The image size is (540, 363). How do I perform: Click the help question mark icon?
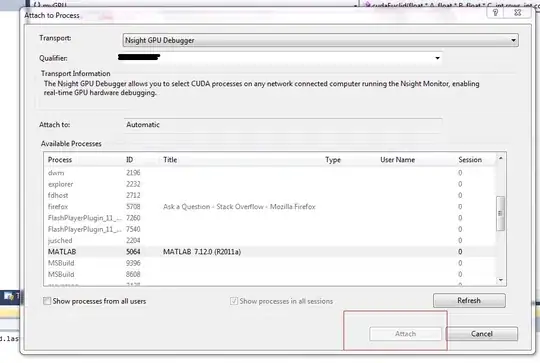tap(495, 13)
